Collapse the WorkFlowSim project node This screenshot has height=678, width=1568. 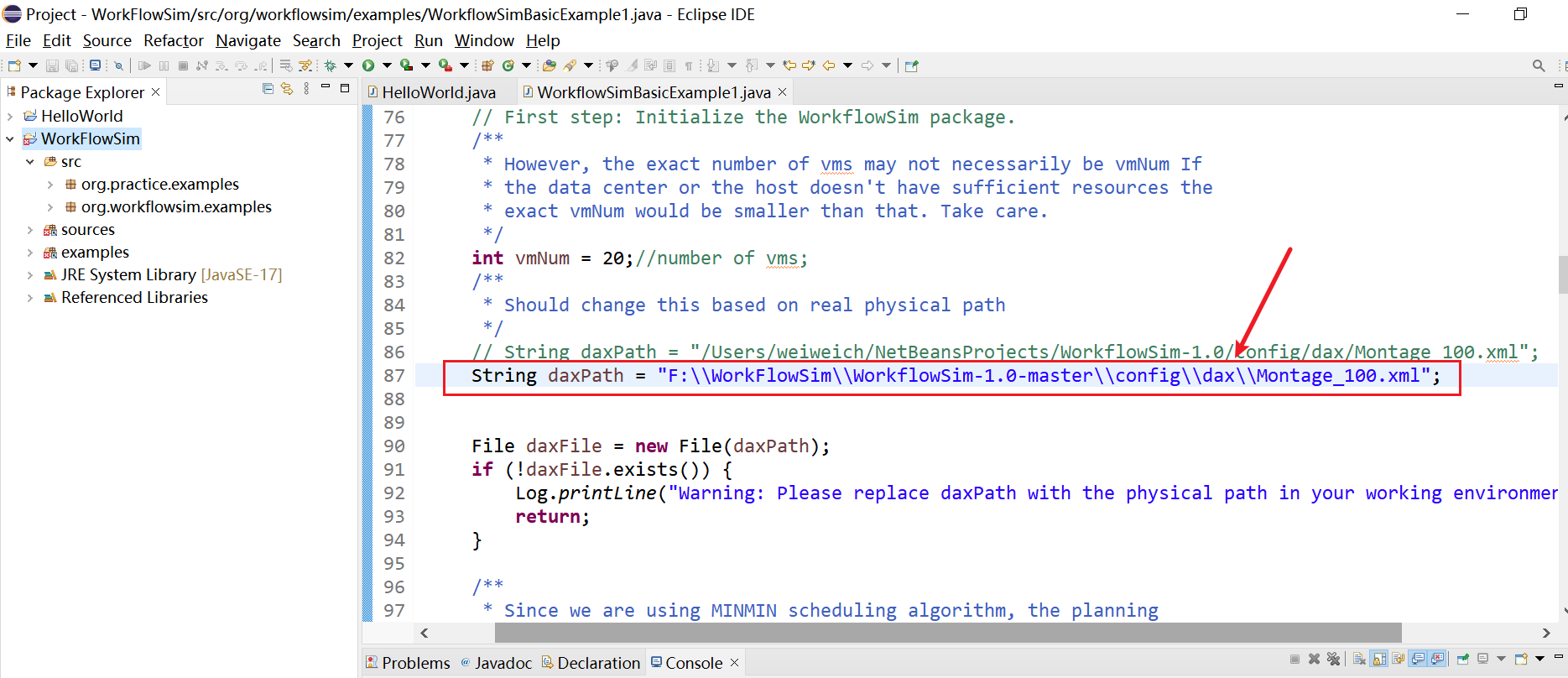(10, 138)
